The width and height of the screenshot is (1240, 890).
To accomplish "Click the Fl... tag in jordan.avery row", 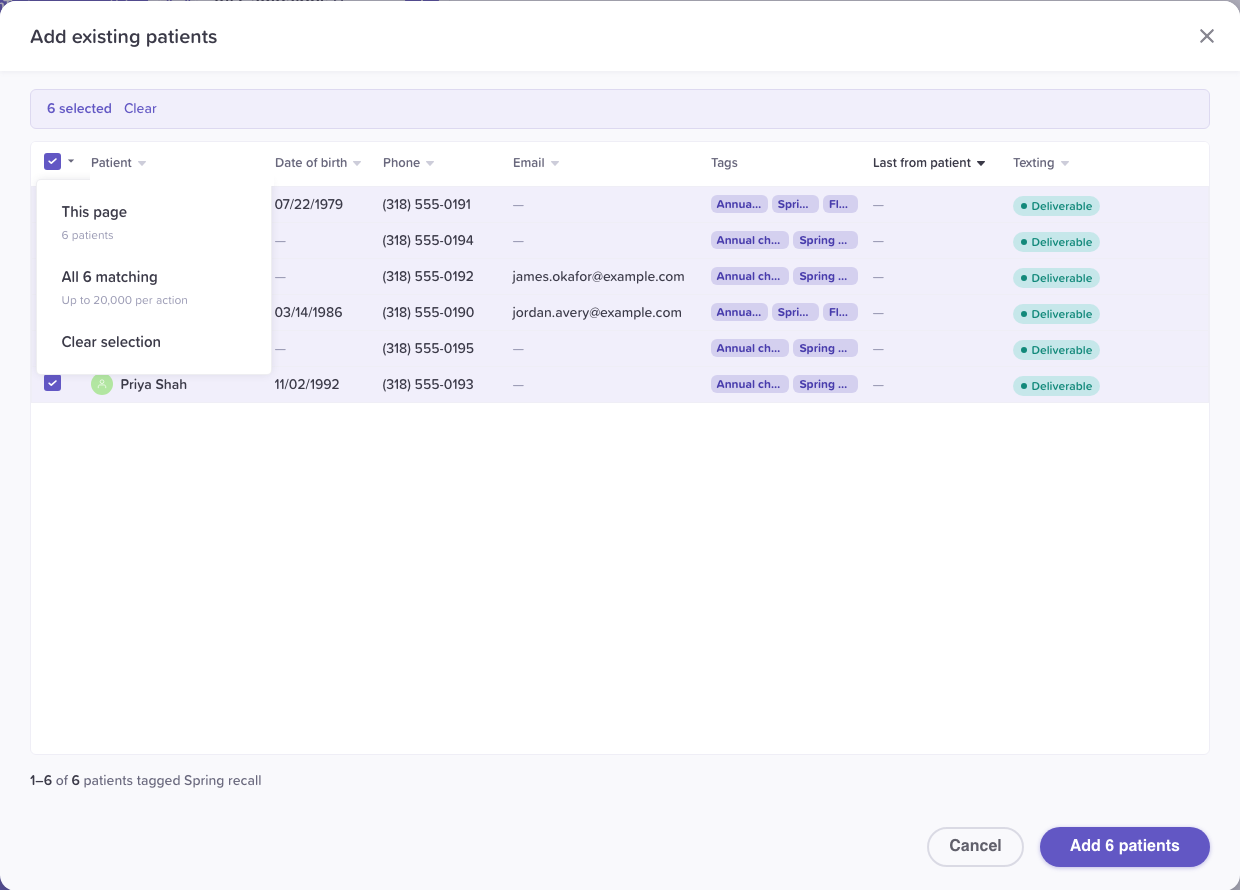I will pos(840,312).
